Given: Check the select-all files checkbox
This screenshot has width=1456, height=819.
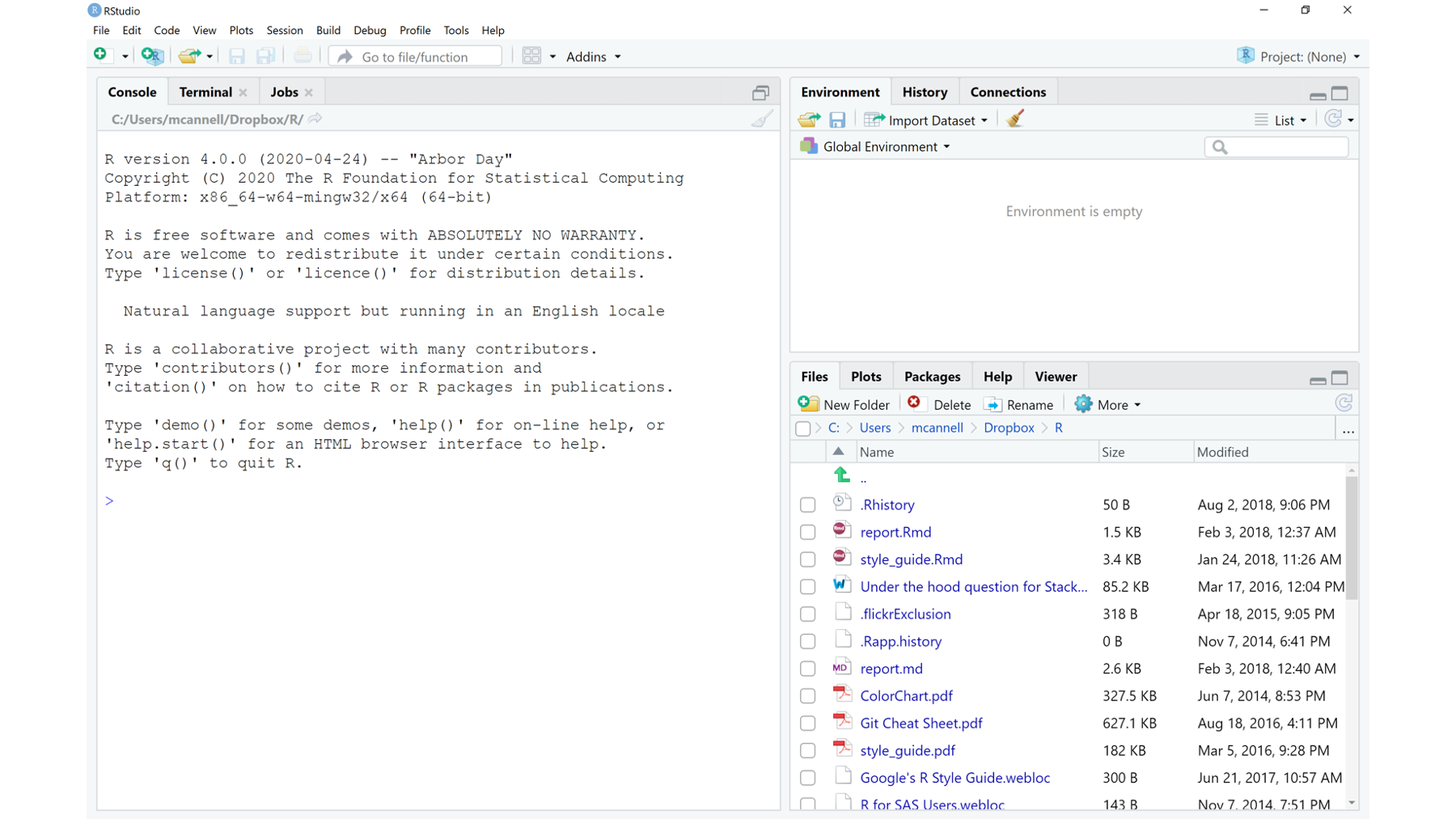Looking at the screenshot, I should (803, 428).
